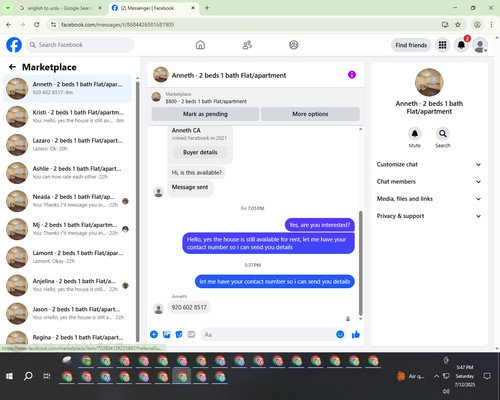The height and width of the screenshot is (400, 500).
Task: Expand Media, files and links section
Action: 429,199
